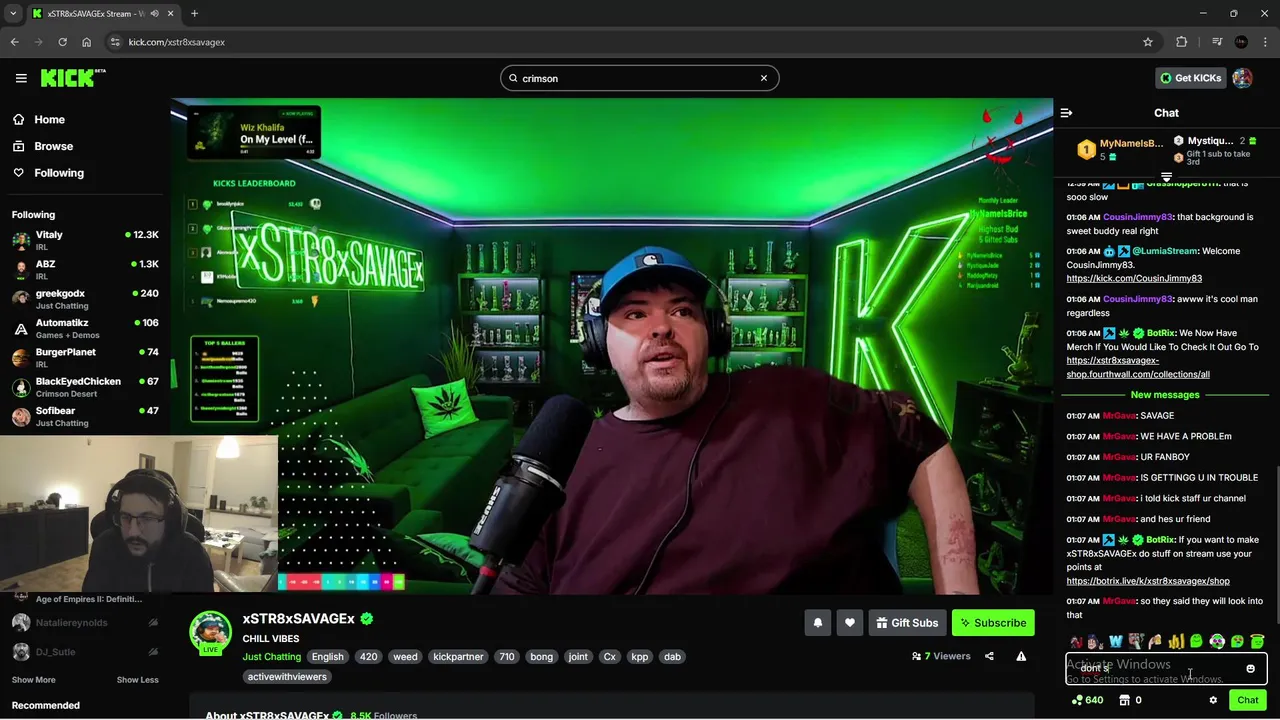The image size is (1280, 720).
Task: Bookmark this page with star icon
Action: click(x=1148, y=42)
